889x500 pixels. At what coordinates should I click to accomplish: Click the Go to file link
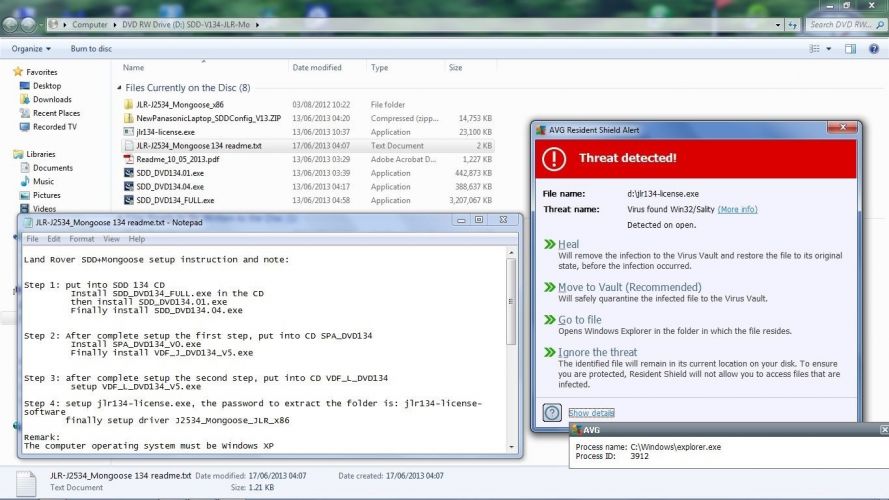[x=579, y=320]
